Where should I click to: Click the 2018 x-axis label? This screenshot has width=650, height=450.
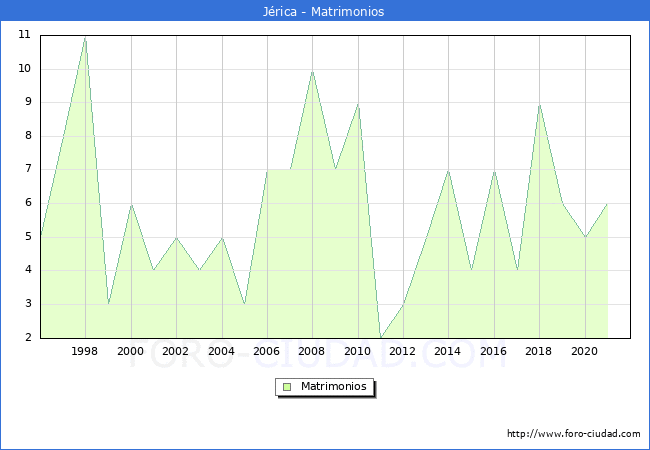[538, 351]
